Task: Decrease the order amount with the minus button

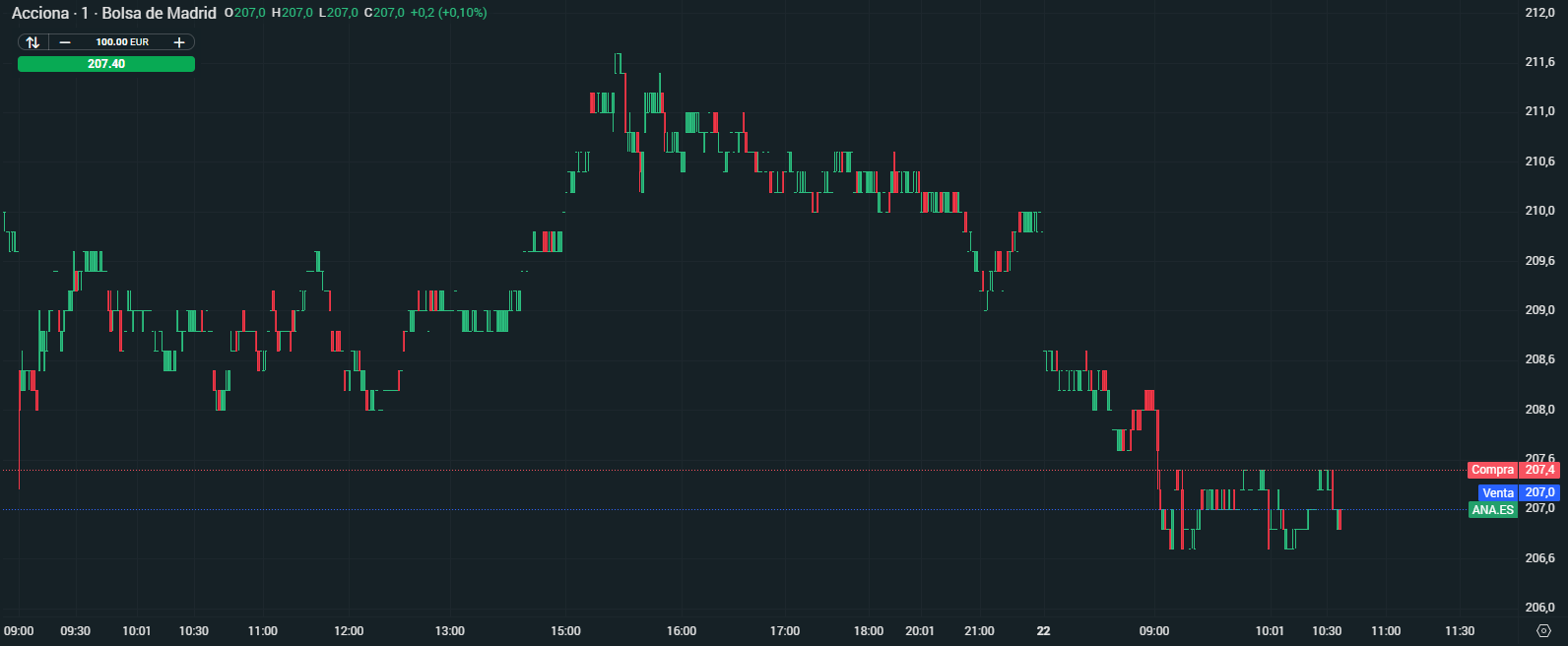Action: click(65, 42)
